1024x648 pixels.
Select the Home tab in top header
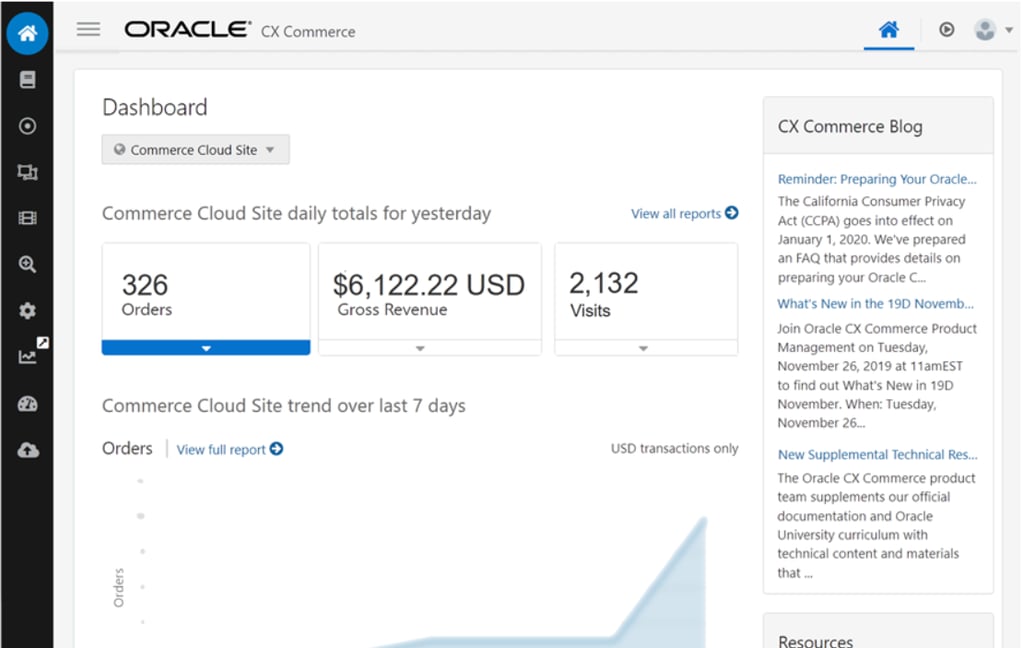[888, 30]
